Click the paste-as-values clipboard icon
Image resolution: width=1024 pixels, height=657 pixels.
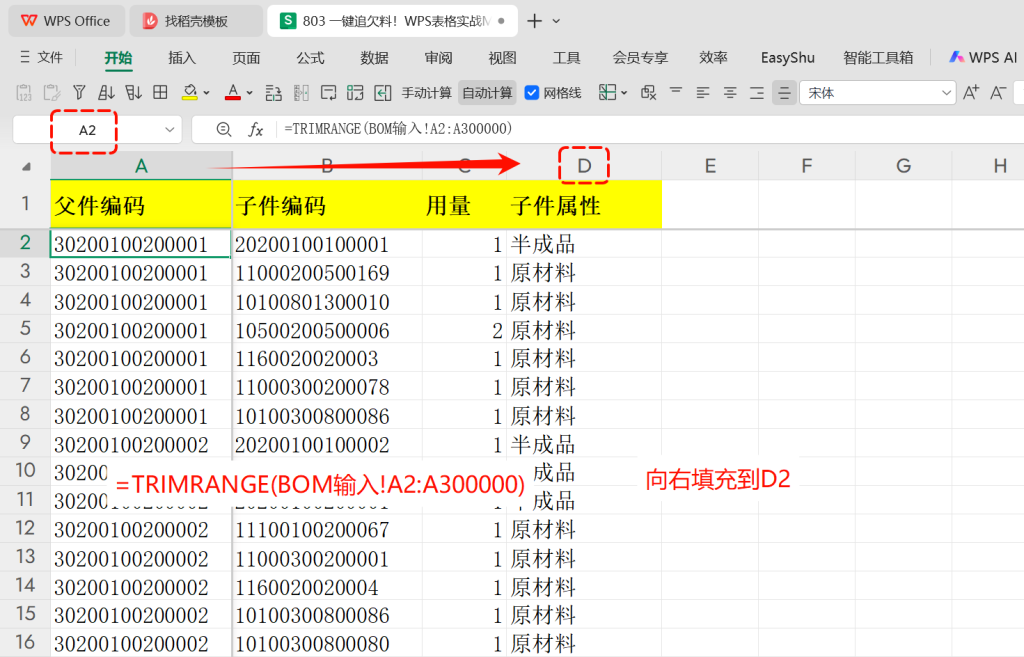24,93
